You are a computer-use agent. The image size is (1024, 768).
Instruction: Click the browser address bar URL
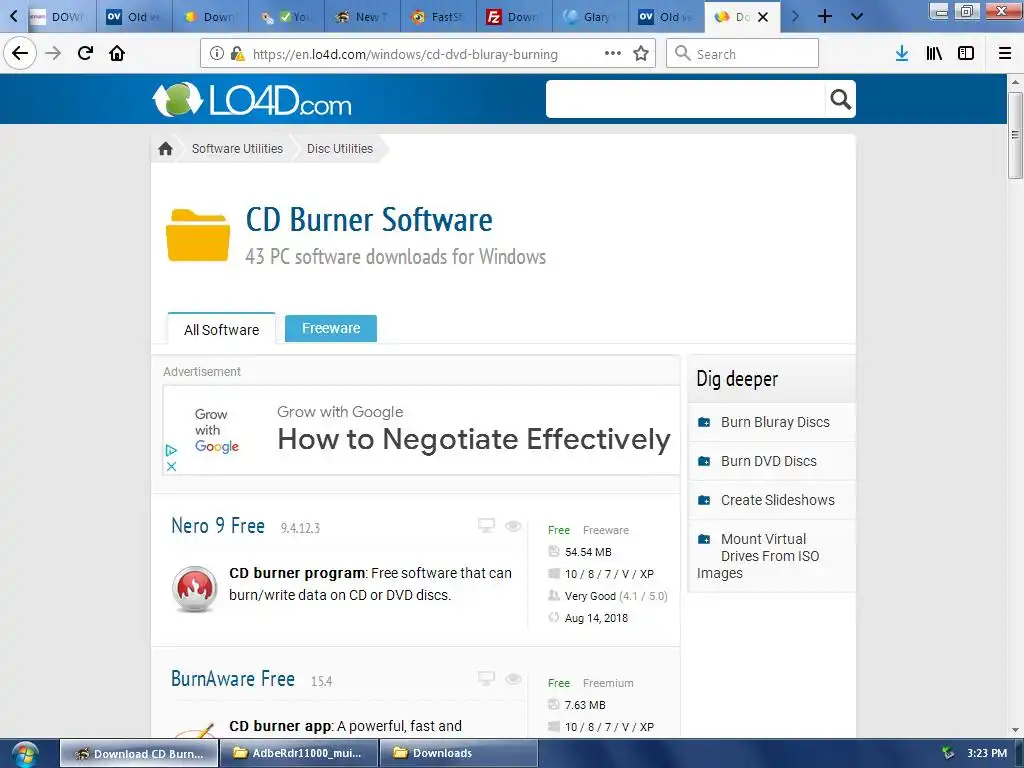[x=405, y=54]
